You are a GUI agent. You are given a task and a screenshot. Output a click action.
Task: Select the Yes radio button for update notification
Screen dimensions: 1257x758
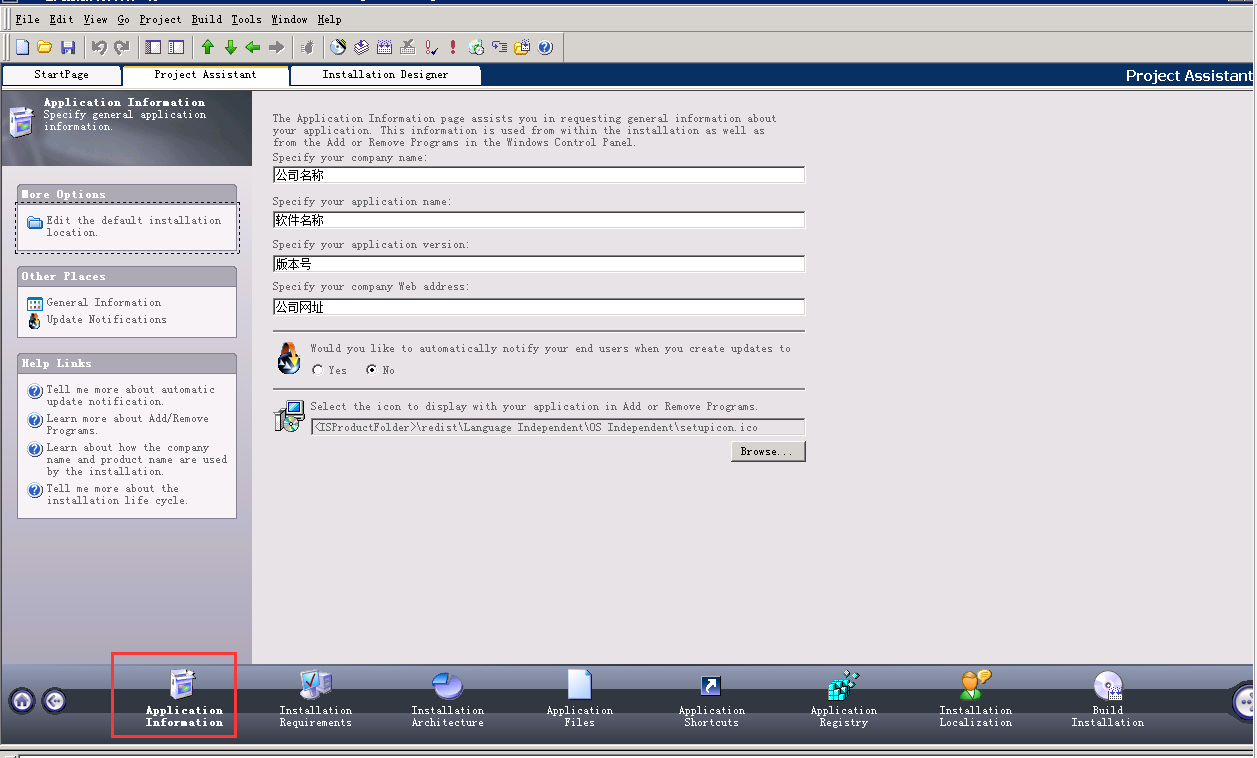pyautogui.click(x=318, y=370)
